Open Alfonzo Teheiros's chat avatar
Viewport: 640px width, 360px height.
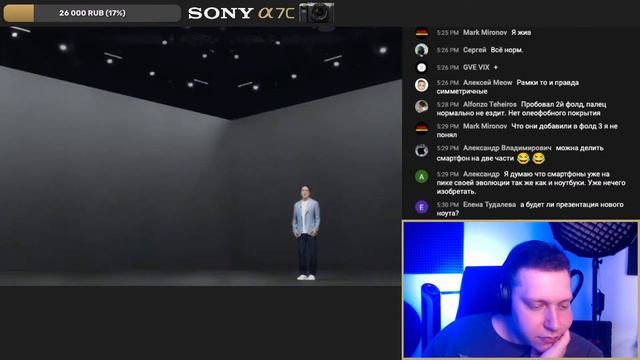[422, 107]
